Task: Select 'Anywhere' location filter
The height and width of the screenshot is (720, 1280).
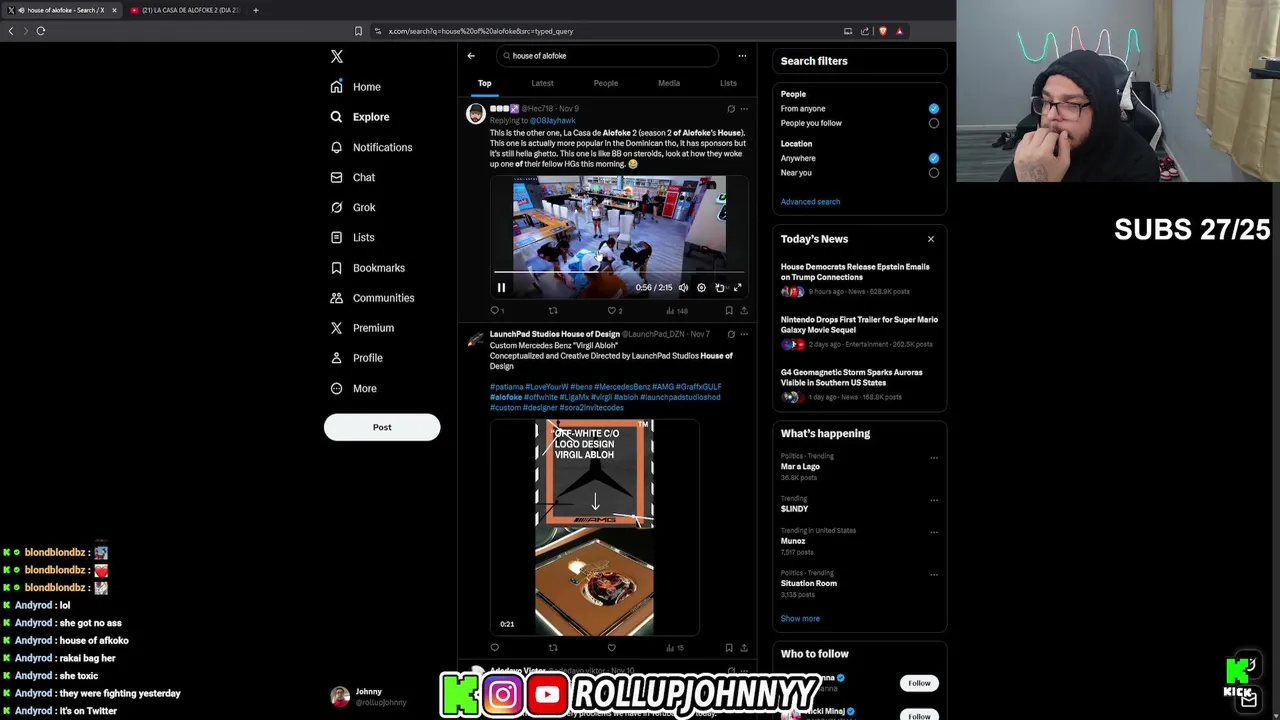Action: click(934, 158)
